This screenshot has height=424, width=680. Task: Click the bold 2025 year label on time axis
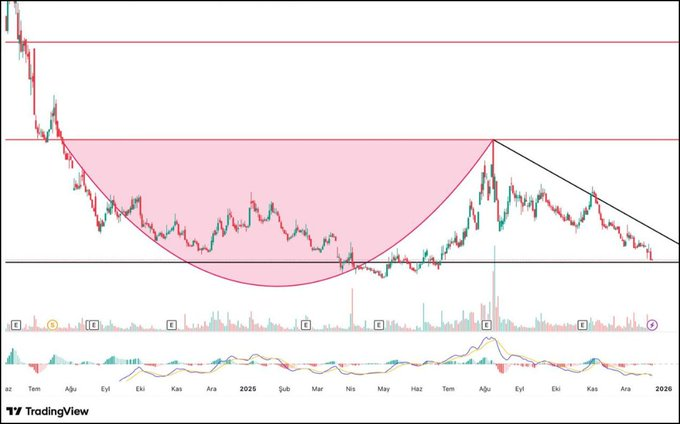click(x=248, y=389)
